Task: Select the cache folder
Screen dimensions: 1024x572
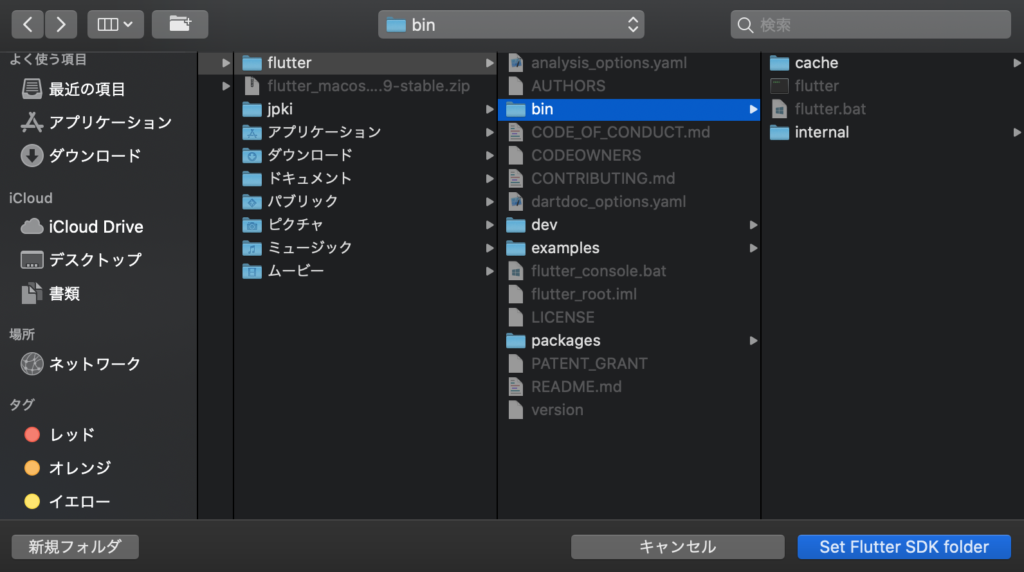Action: tap(893, 63)
